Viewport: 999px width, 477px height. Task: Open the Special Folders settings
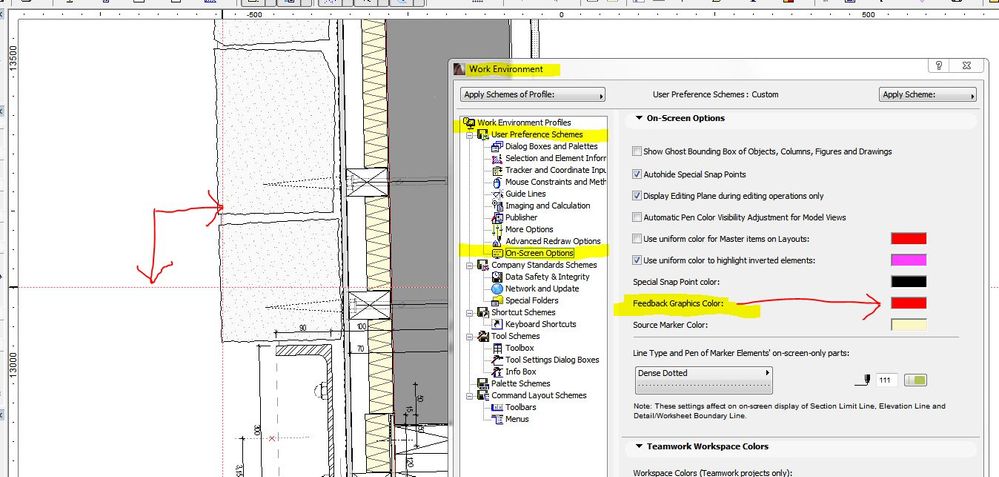(x=532, y=301)
